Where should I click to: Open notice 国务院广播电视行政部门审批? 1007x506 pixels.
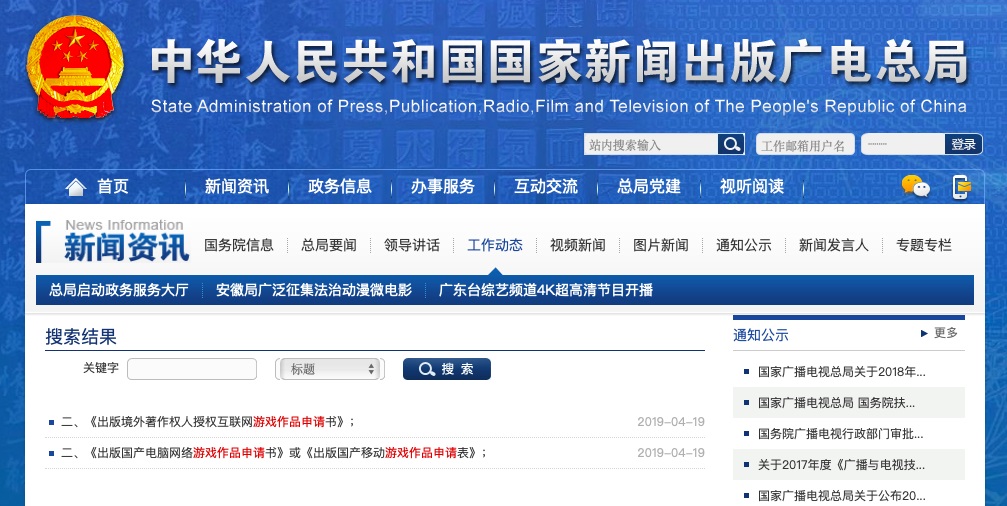tap(840, 434)
